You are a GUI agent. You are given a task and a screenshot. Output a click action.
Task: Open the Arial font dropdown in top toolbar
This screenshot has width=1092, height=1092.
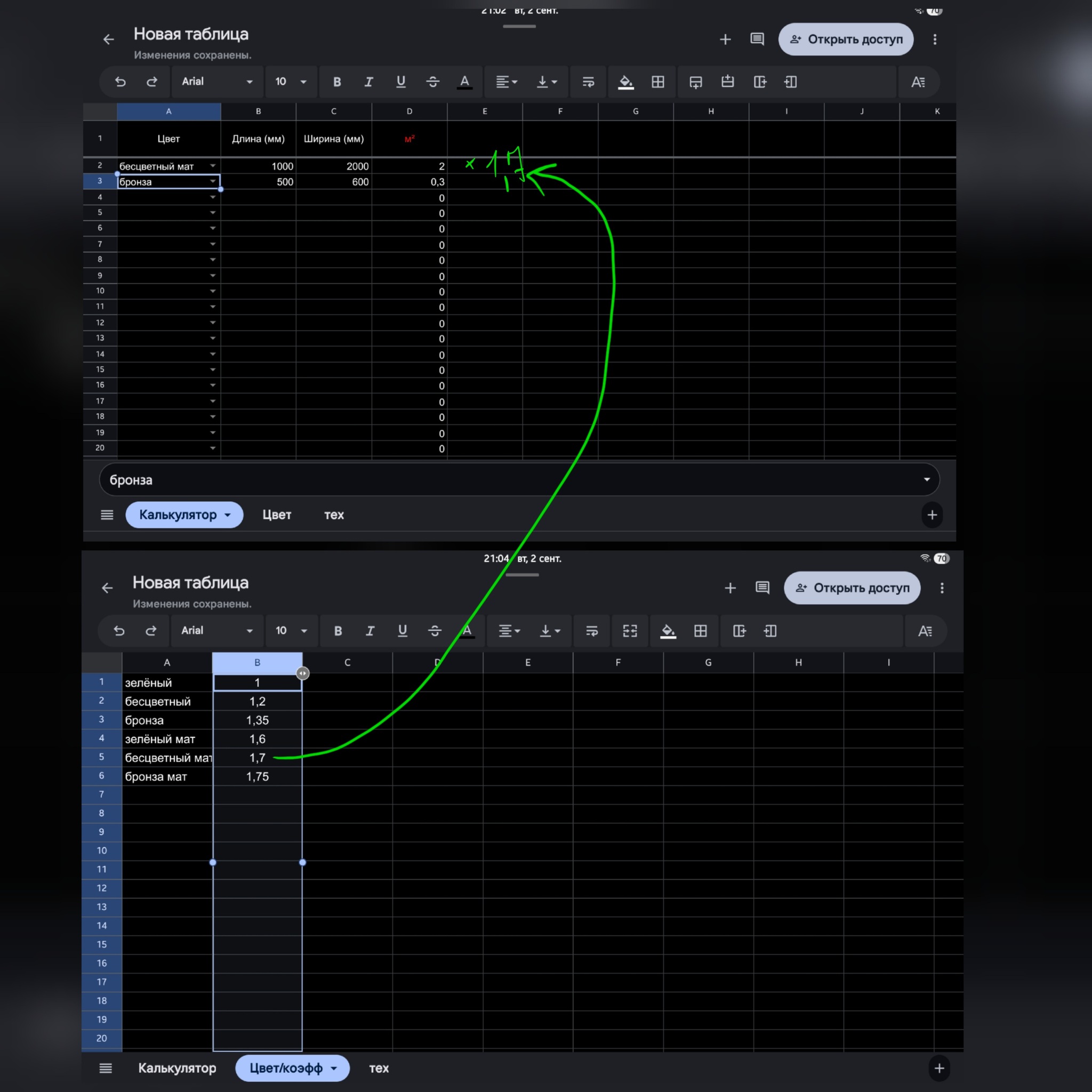coord(216,82)
